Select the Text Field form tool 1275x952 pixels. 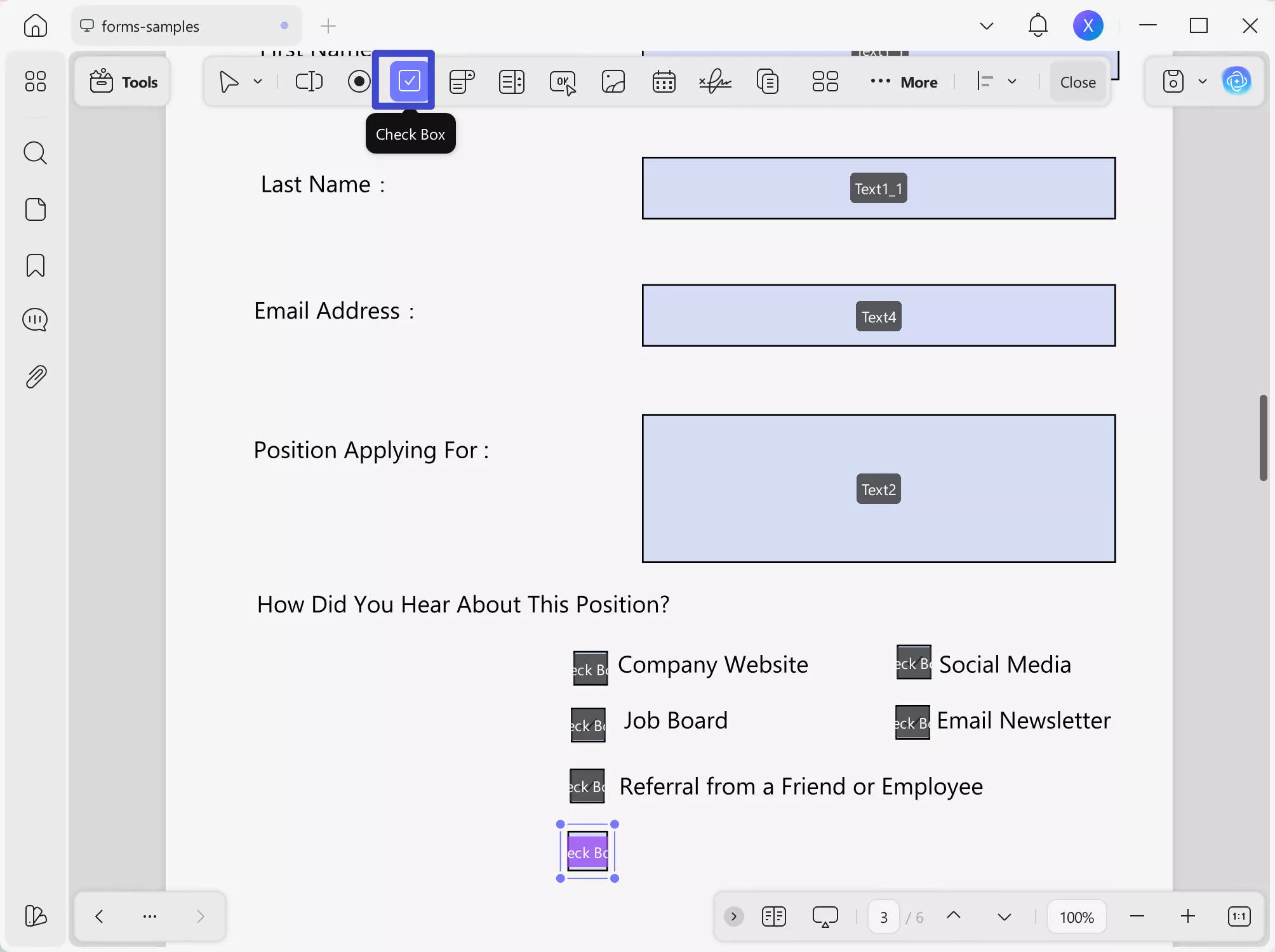tap(309, 82)
